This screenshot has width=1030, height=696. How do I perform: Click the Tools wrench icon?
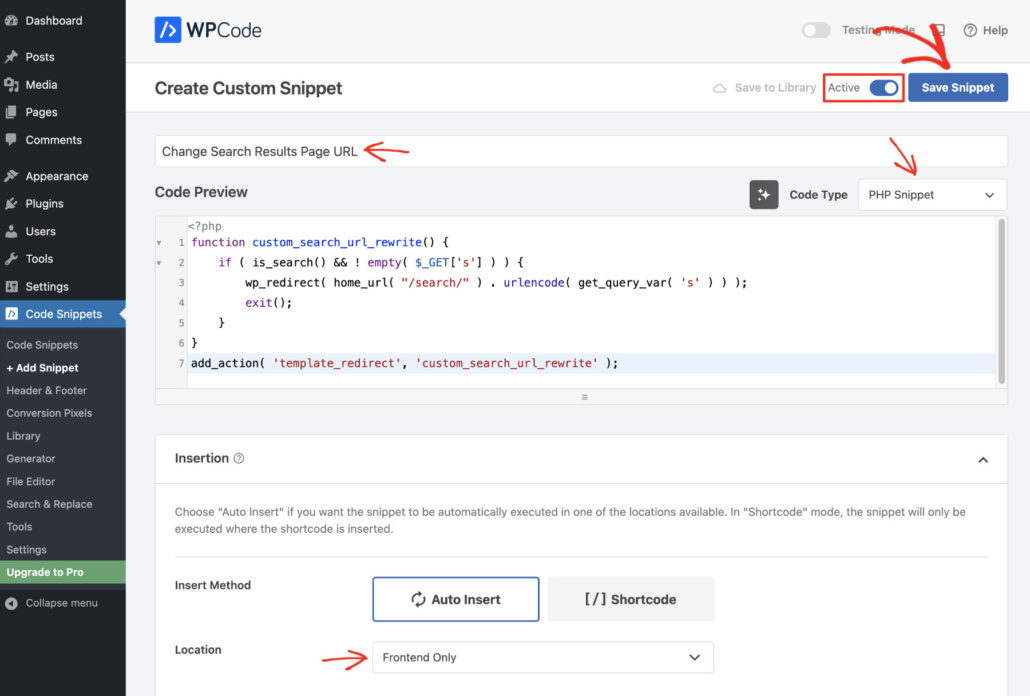point(11,259)
